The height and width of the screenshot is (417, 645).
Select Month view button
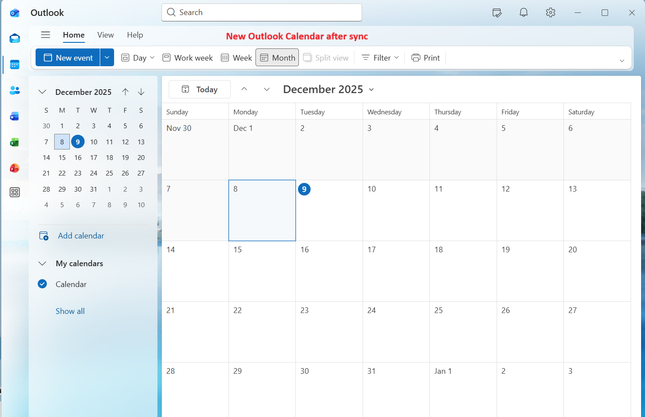(277, 58)
